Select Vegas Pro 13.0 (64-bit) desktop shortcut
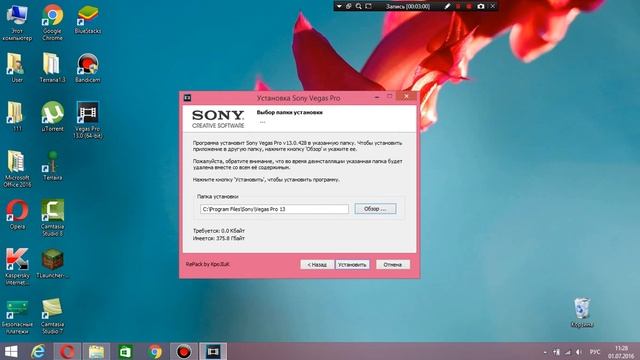Image resolution: width=640 pixels, height=360 pixels. click(x=88, y=120)
